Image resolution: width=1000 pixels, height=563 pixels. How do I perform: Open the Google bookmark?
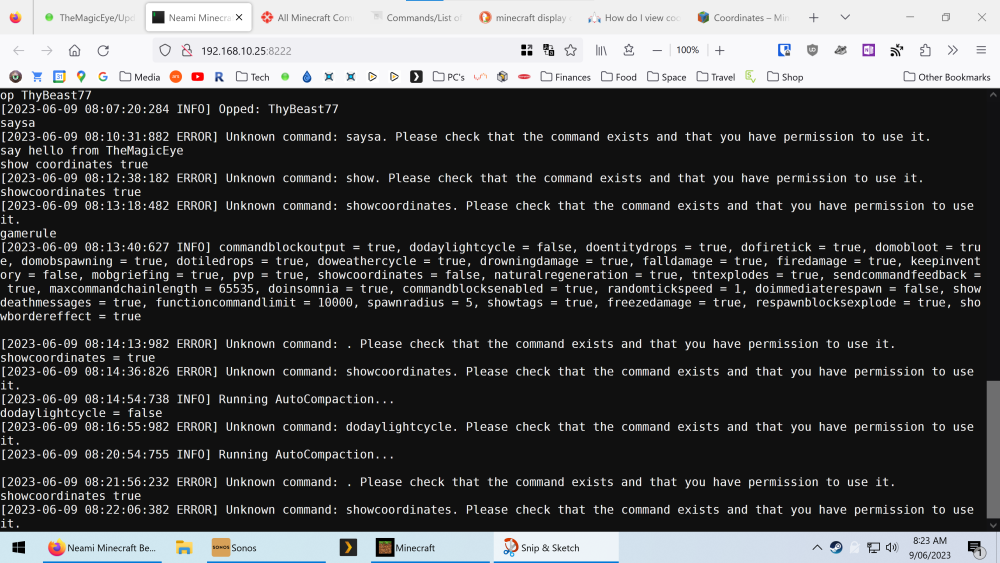coord(103,77)
